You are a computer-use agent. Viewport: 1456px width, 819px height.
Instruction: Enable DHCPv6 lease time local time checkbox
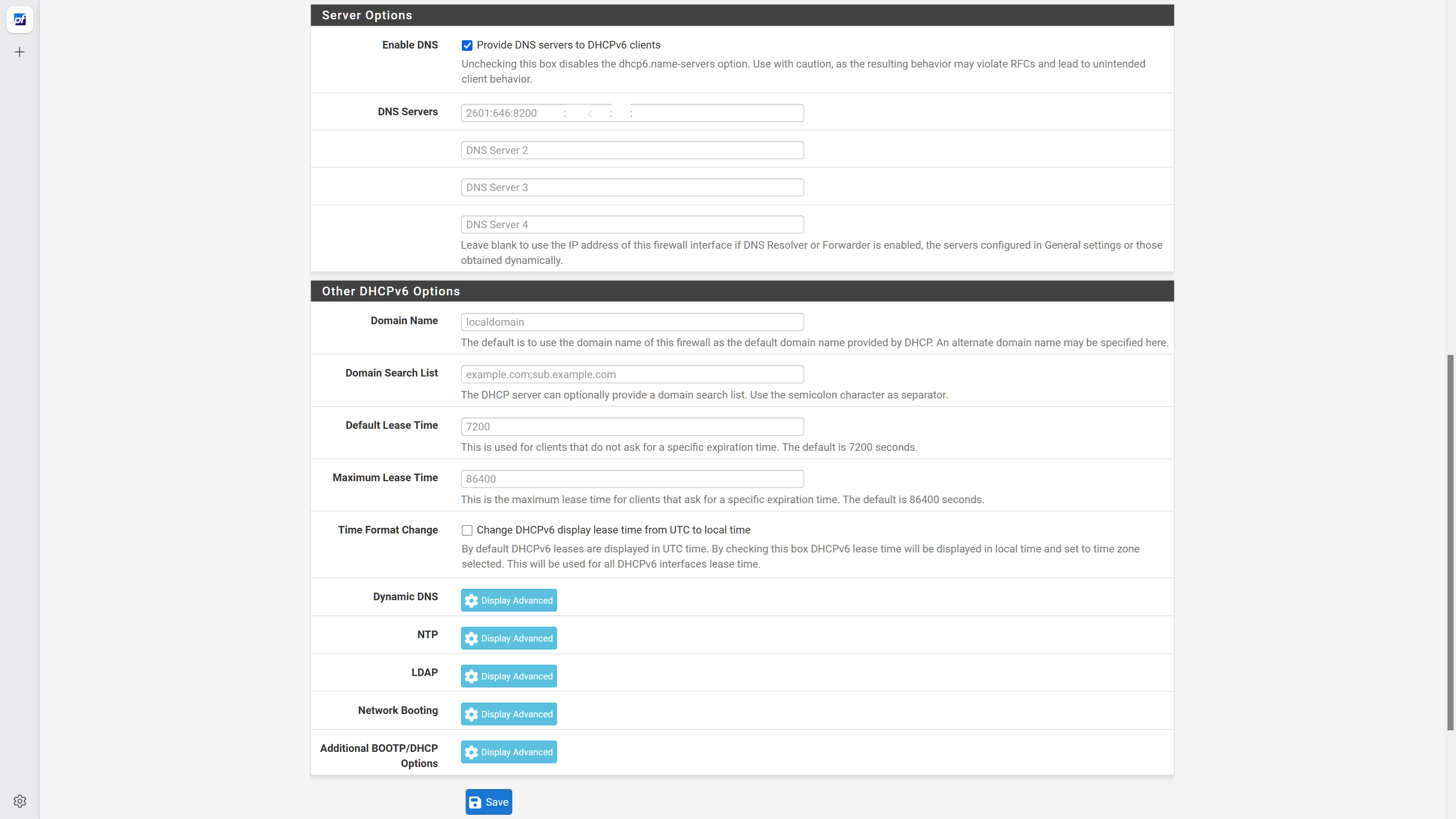pyautogui.click(x=467, y=530)
